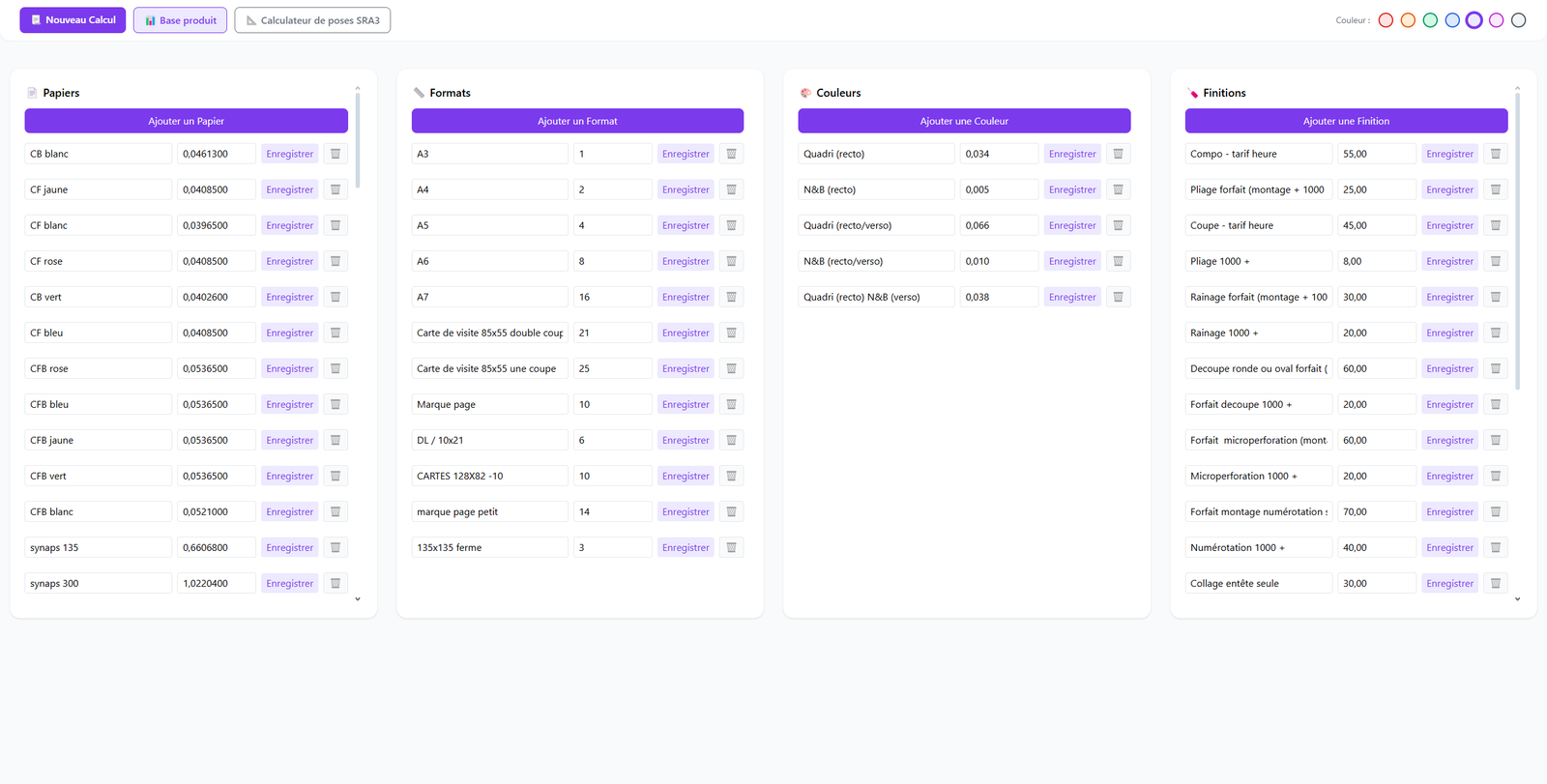This screenshot has height=784, width=1547.
Task: Save the A5 format with Enregistrer
Action: pyautogui.click(x=686, y=225)
